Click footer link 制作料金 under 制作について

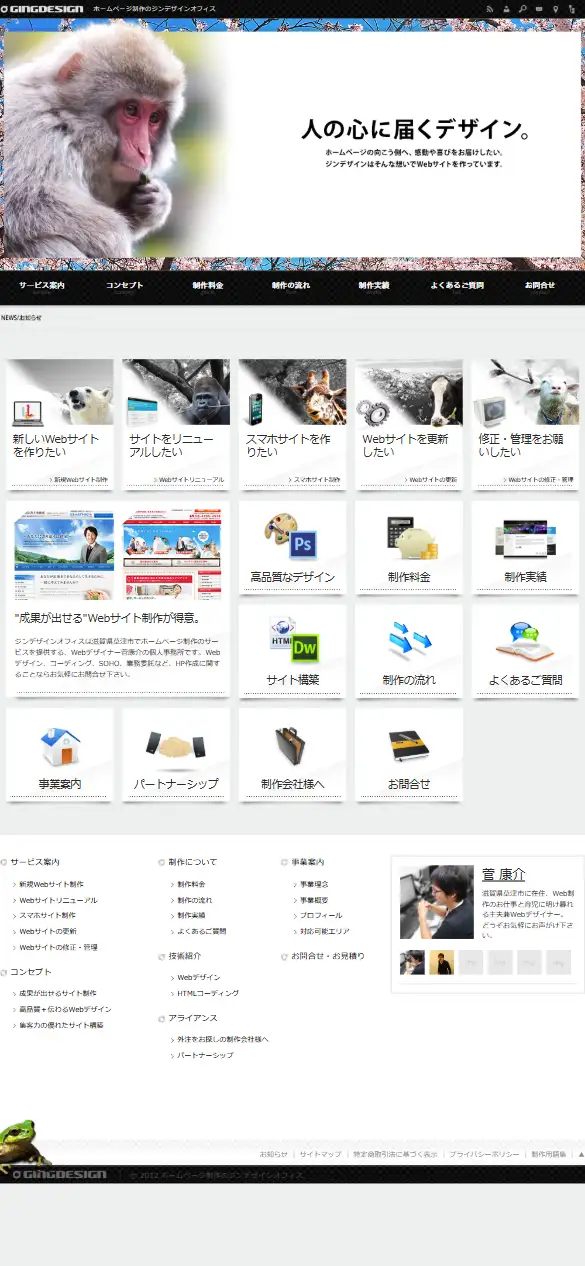click(191, 884)
